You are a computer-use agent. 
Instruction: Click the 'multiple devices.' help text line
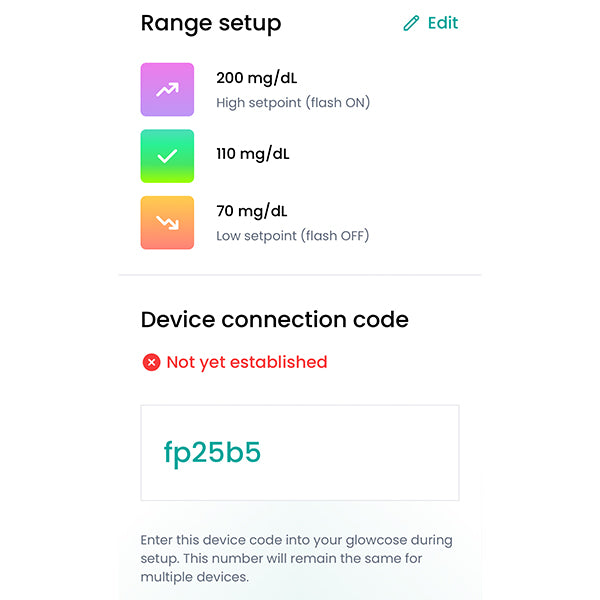(x=194, y=577)
